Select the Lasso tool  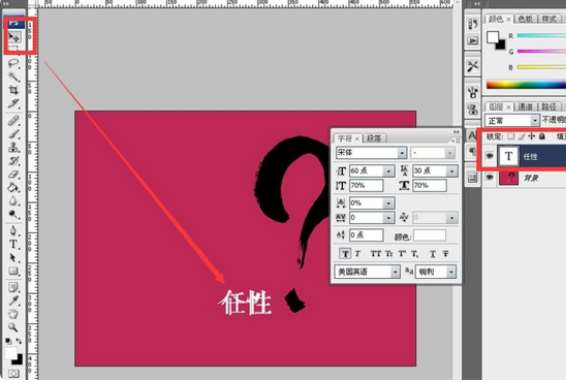[x=14, y=64]
